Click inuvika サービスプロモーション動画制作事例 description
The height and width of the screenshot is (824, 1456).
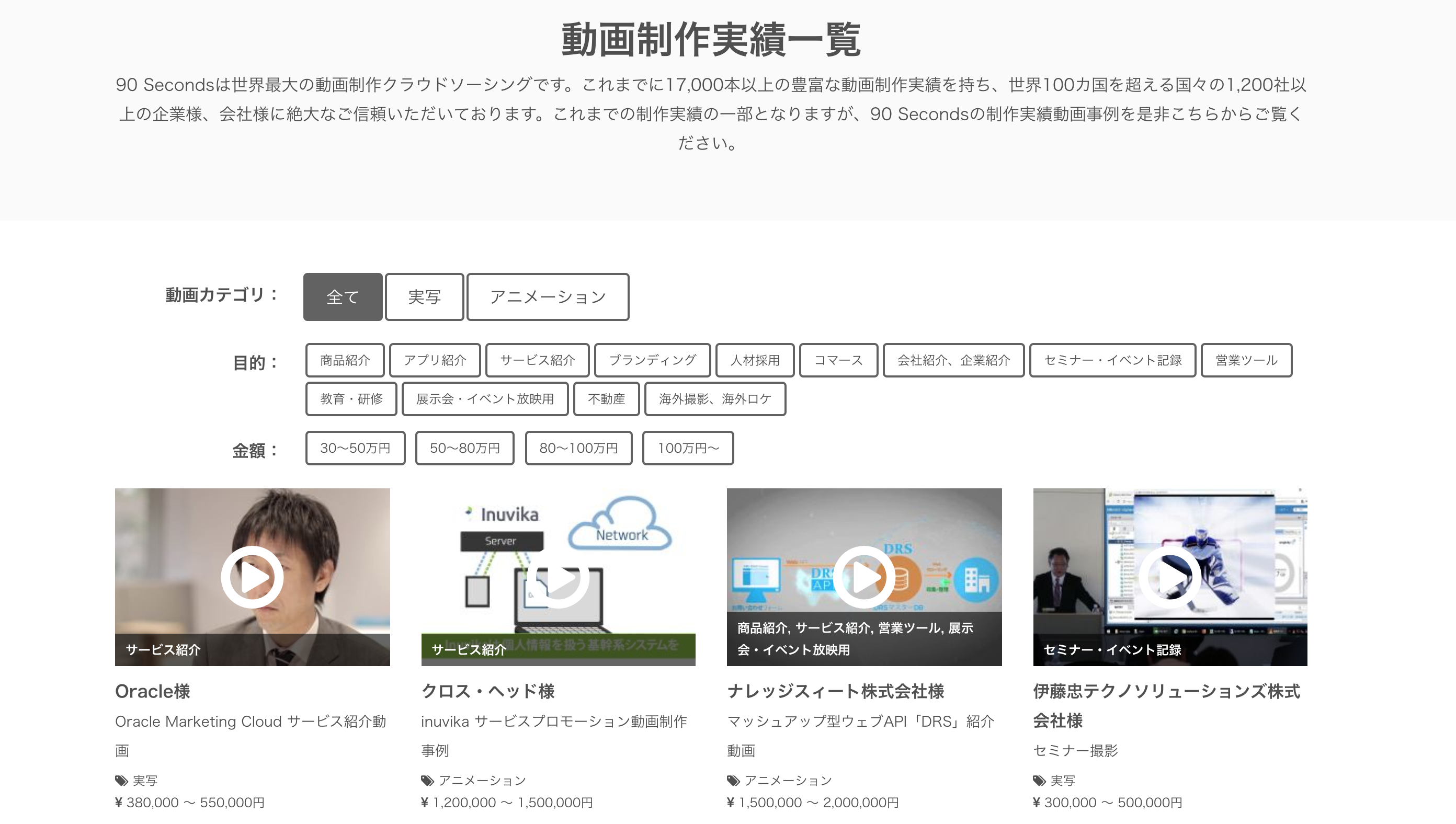pos(554,736)
